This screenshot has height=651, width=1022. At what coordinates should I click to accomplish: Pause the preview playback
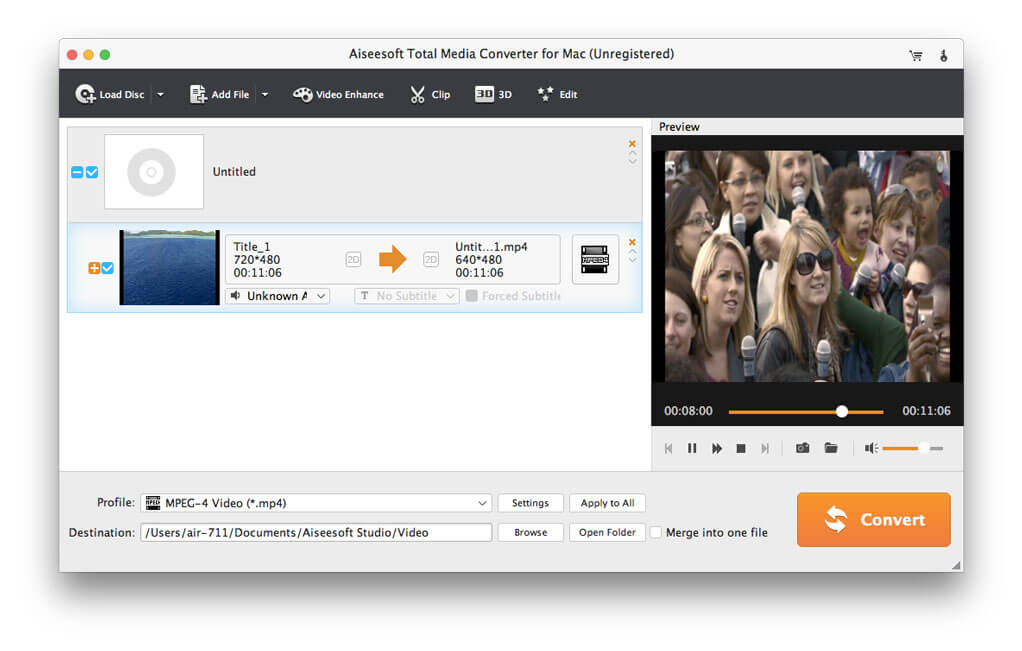(x=692, y=448)
